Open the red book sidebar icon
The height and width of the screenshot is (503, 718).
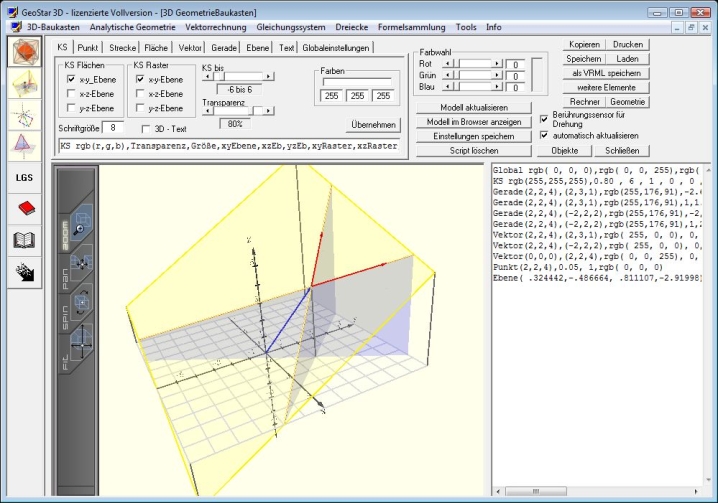click(x=24, y=208)
